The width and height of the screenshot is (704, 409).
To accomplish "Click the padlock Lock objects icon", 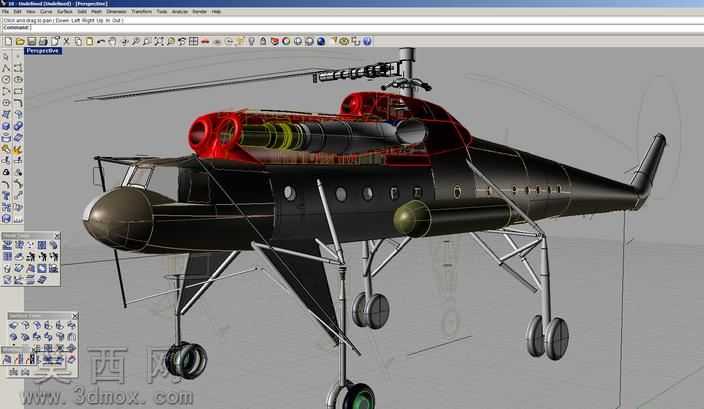I will pos(263,41).
